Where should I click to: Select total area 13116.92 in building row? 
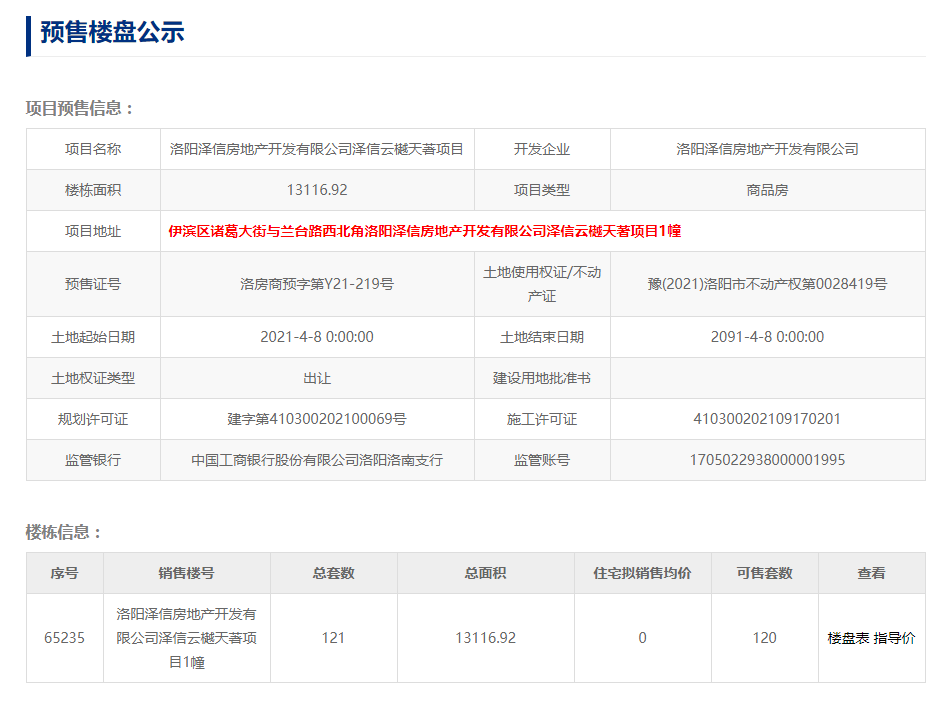point(486,638)
